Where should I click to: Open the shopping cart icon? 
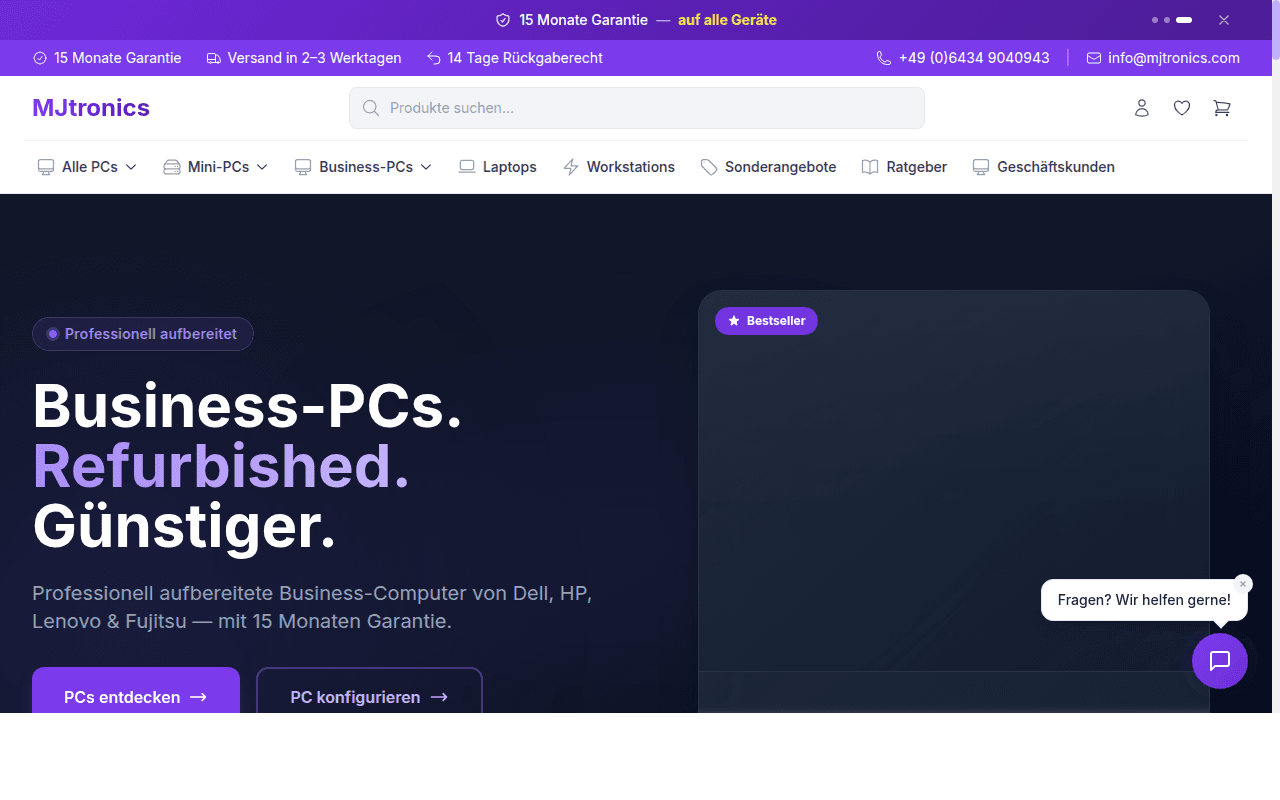pos(1222,107)
